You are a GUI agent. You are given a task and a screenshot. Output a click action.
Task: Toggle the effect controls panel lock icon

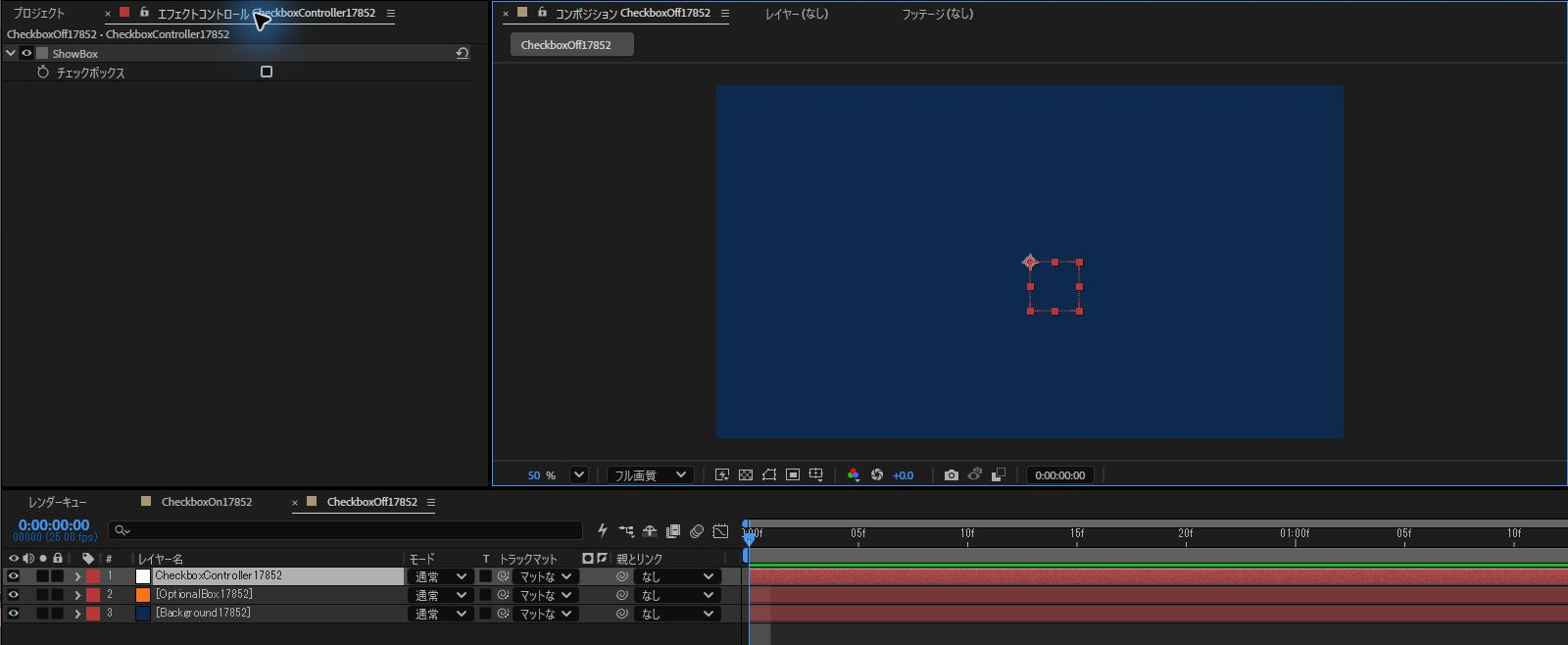144,13
